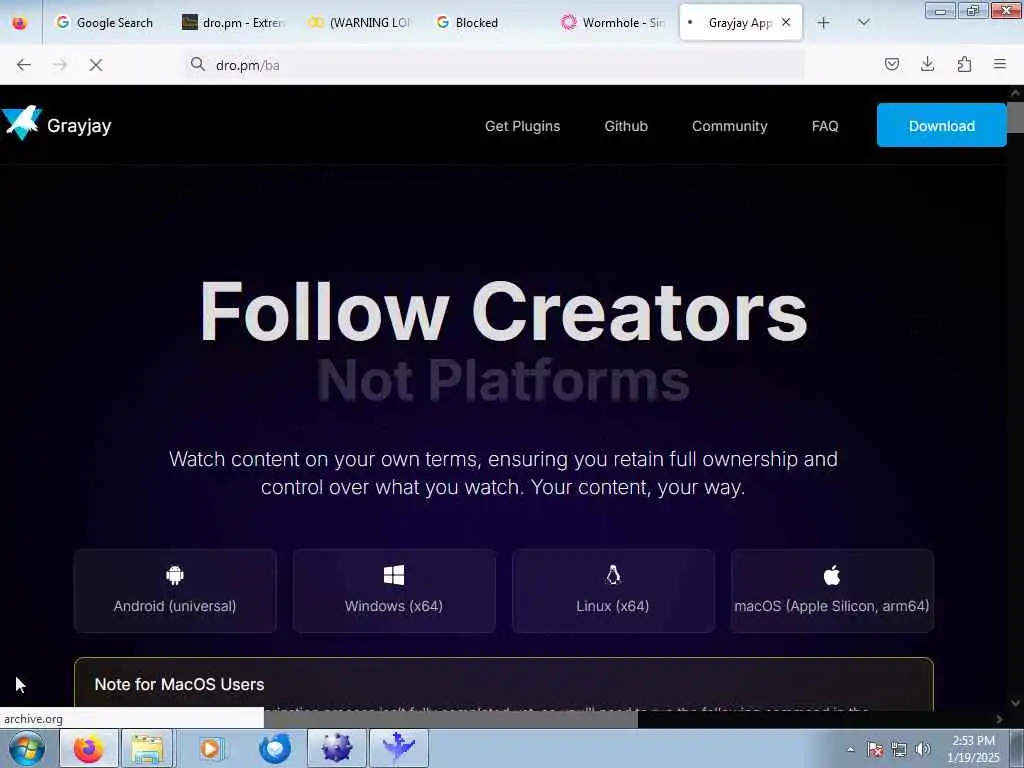Open the Firefox View icon in tab bar
1024x768 pixels.
[x=20, y=23]
